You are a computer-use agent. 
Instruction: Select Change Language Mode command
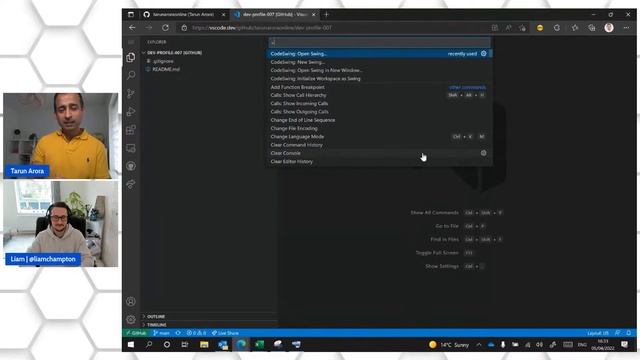pyautogui.click(x=380, y=136)
